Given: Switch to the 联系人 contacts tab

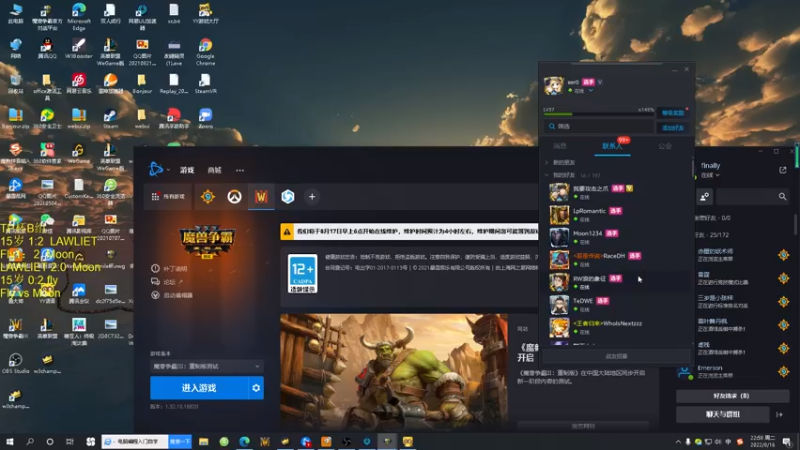Looking at the screenshot, I should 612,146.
